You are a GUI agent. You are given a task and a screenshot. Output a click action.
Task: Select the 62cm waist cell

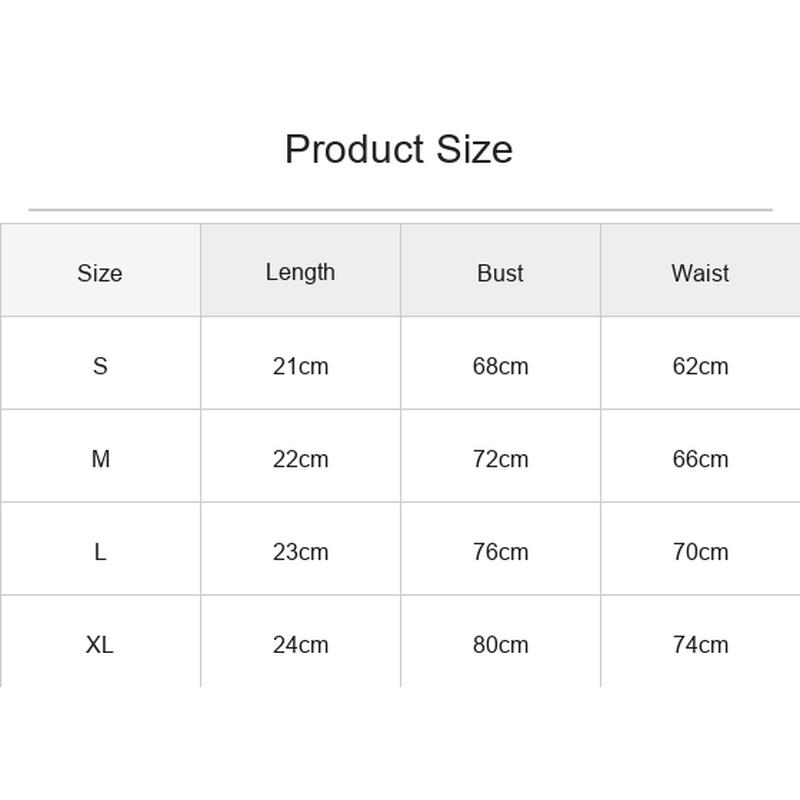click(x=701, y=366)
